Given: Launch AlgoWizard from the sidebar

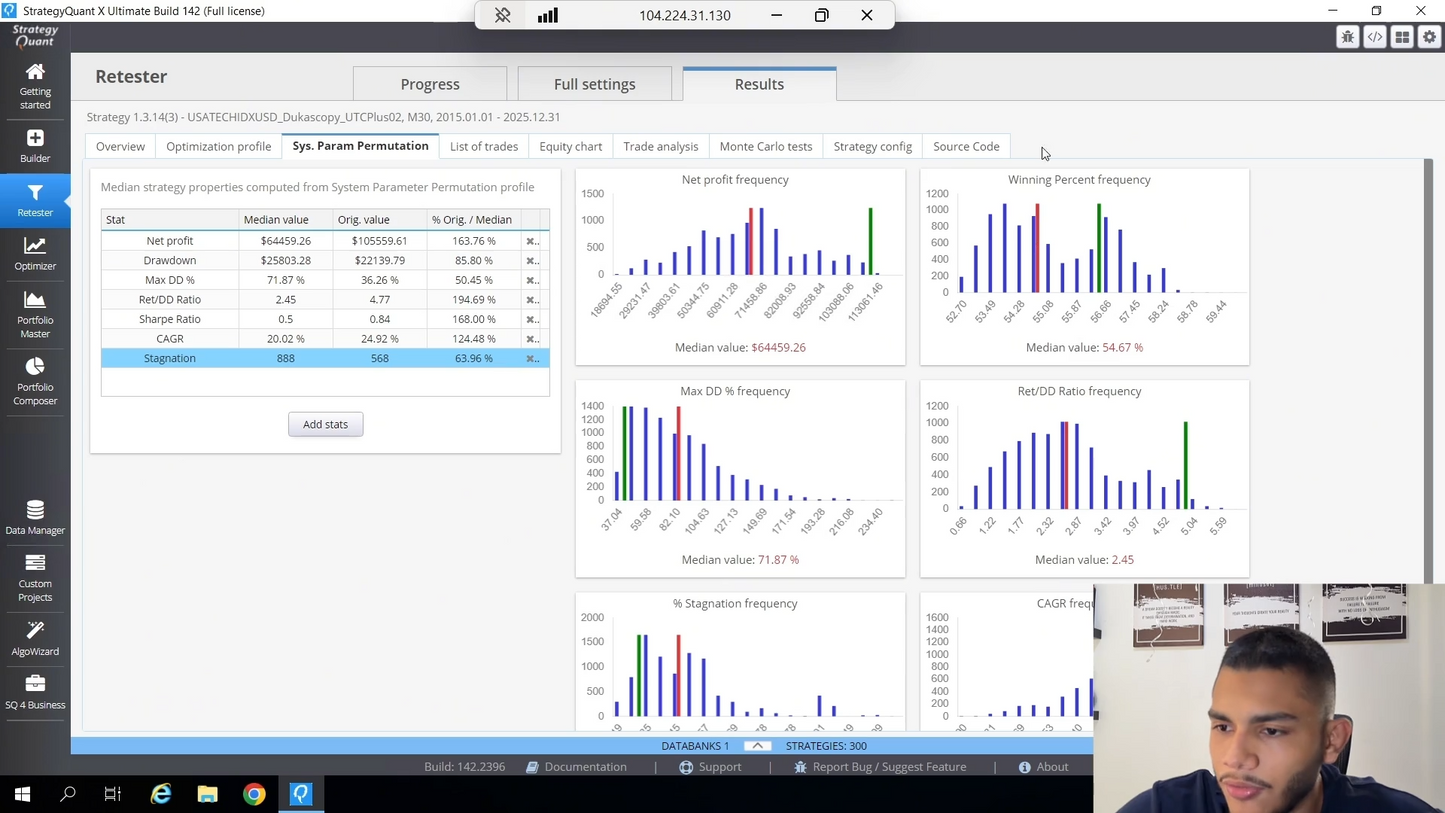Looking at the screenshot, I should 35,638.
